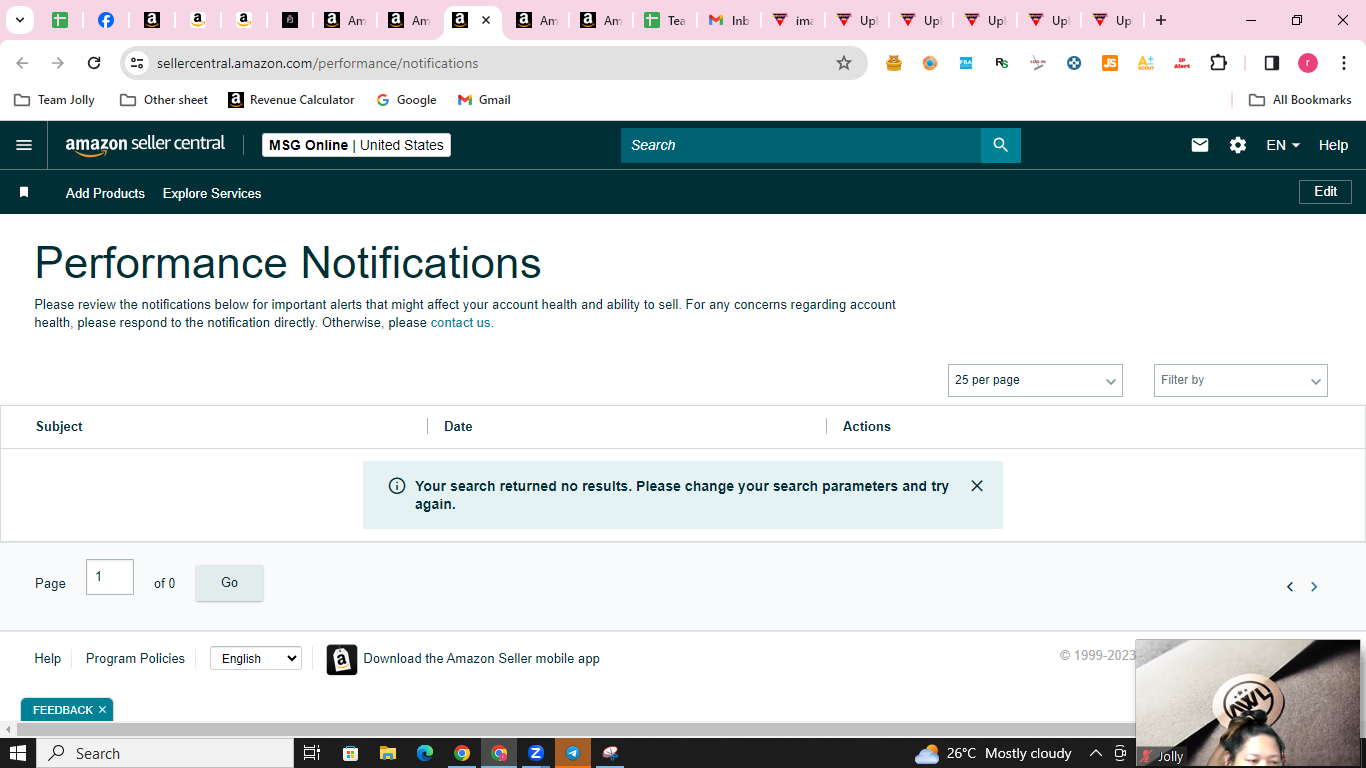Image resolution: width=1366 pixels, height=768 pixels.
Task: Click the JS Jungle Scout extension icon
Action: pyautogui.click(x=1110, y=63)
